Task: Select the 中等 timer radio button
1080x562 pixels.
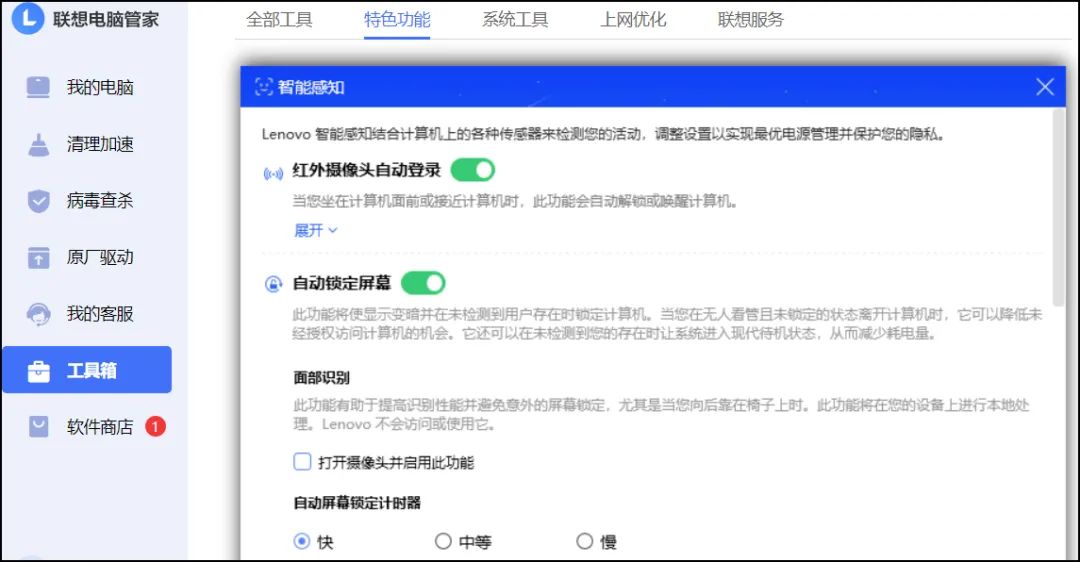Action: (443, 541)
